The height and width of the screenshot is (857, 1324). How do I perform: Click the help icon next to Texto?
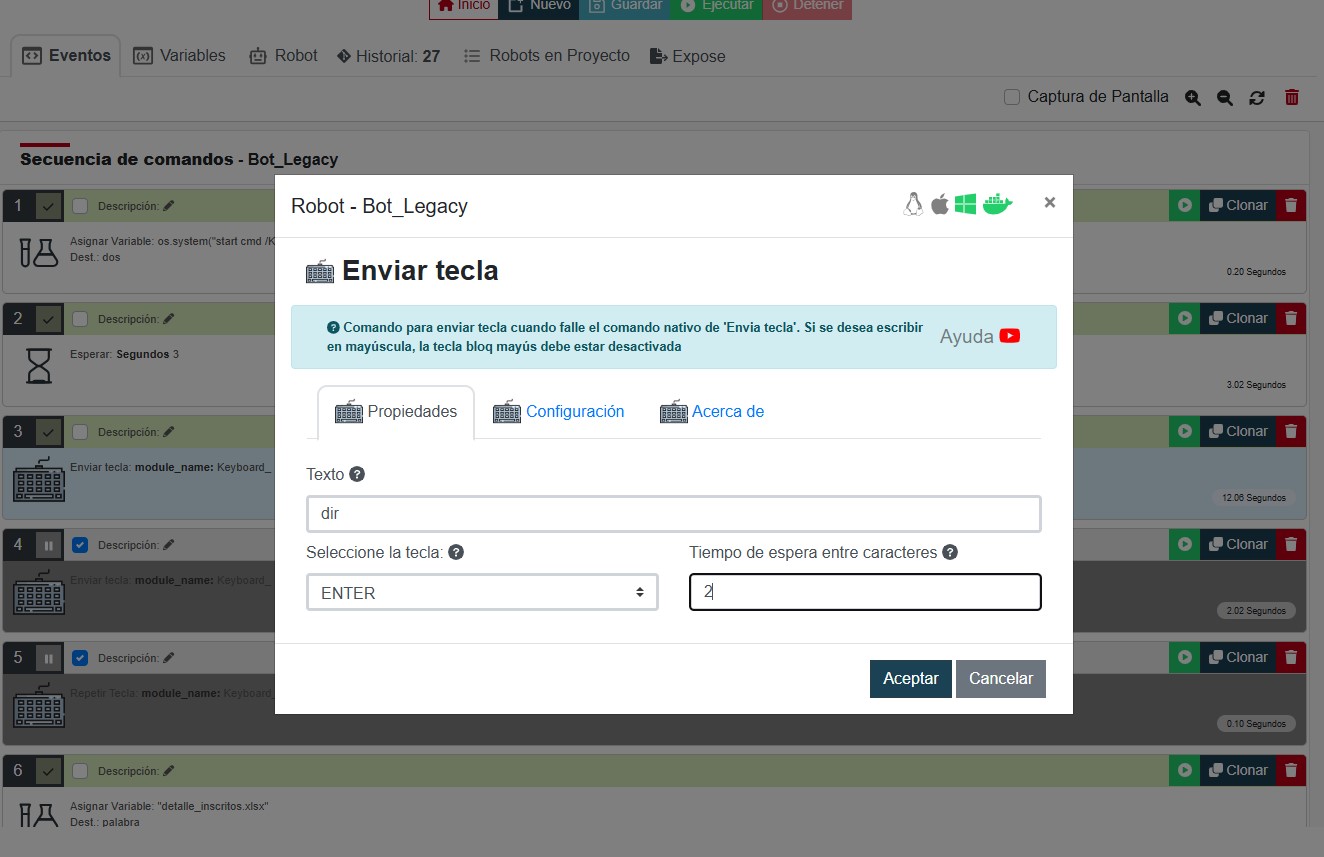(357, 474)
